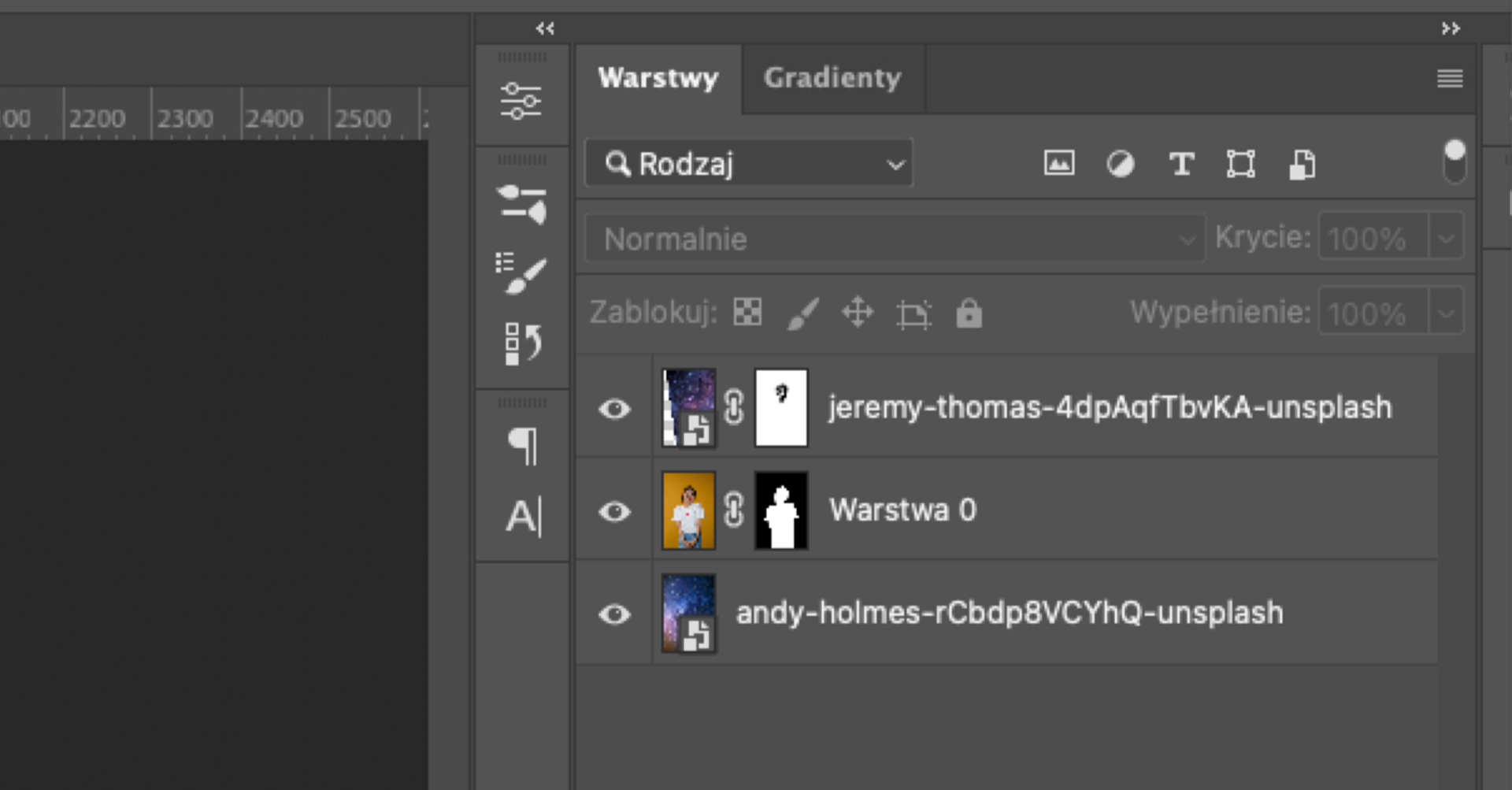Switch to the Warstwy tab

658,78
